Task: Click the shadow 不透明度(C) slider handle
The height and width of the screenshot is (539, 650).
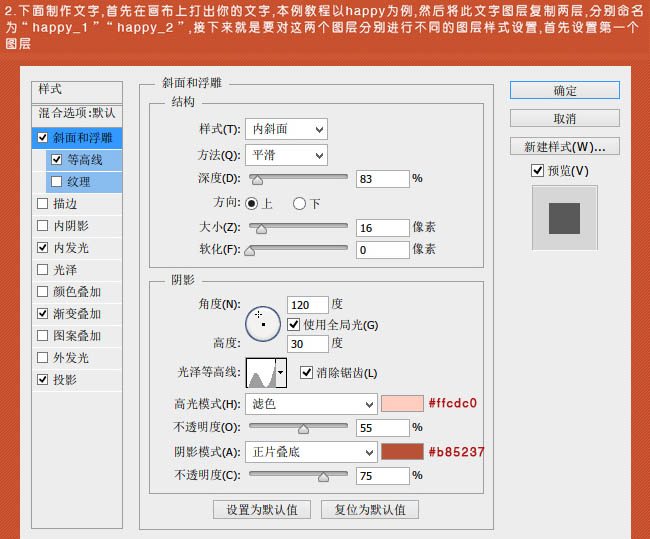Action: tap(323, 477)
